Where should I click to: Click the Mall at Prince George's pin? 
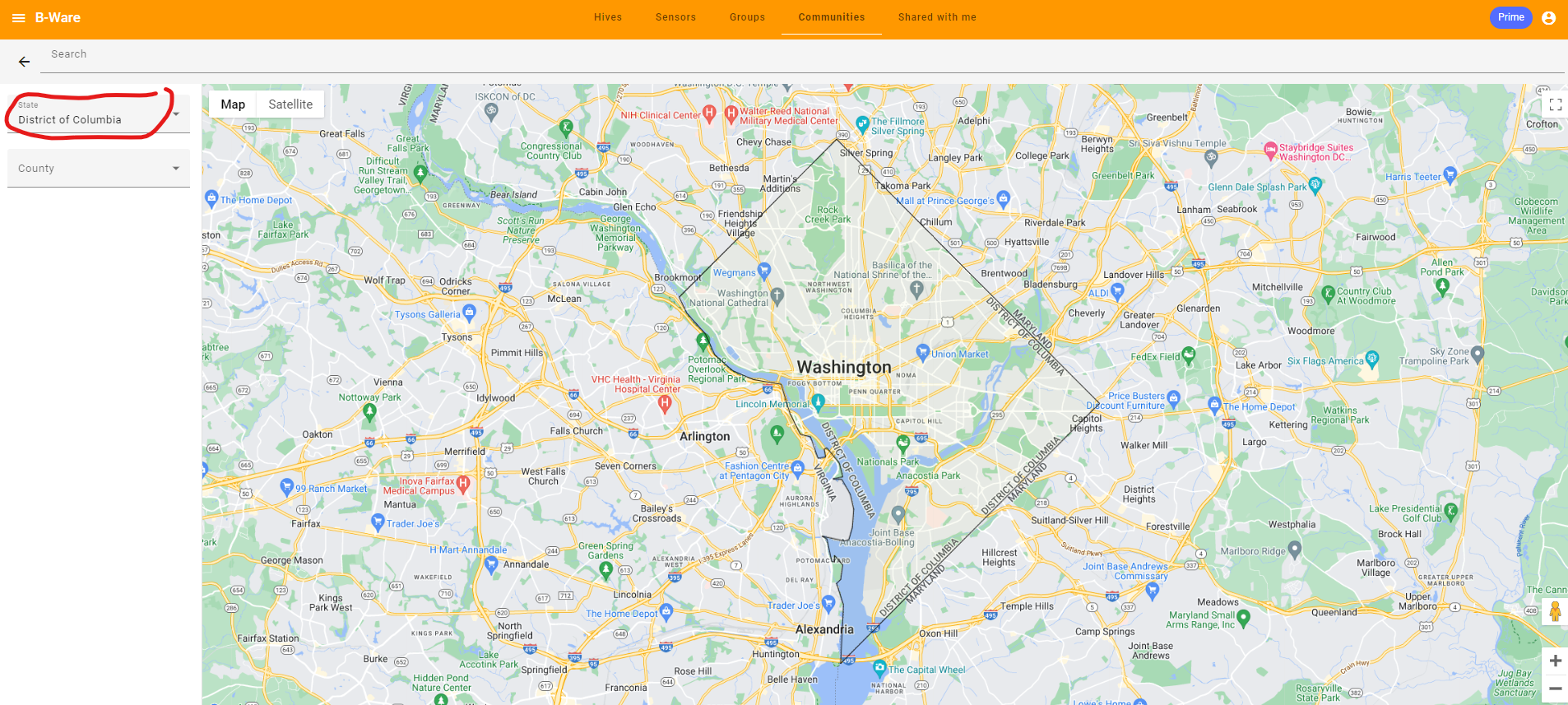pyautogui.click(x=1003, y=199)
